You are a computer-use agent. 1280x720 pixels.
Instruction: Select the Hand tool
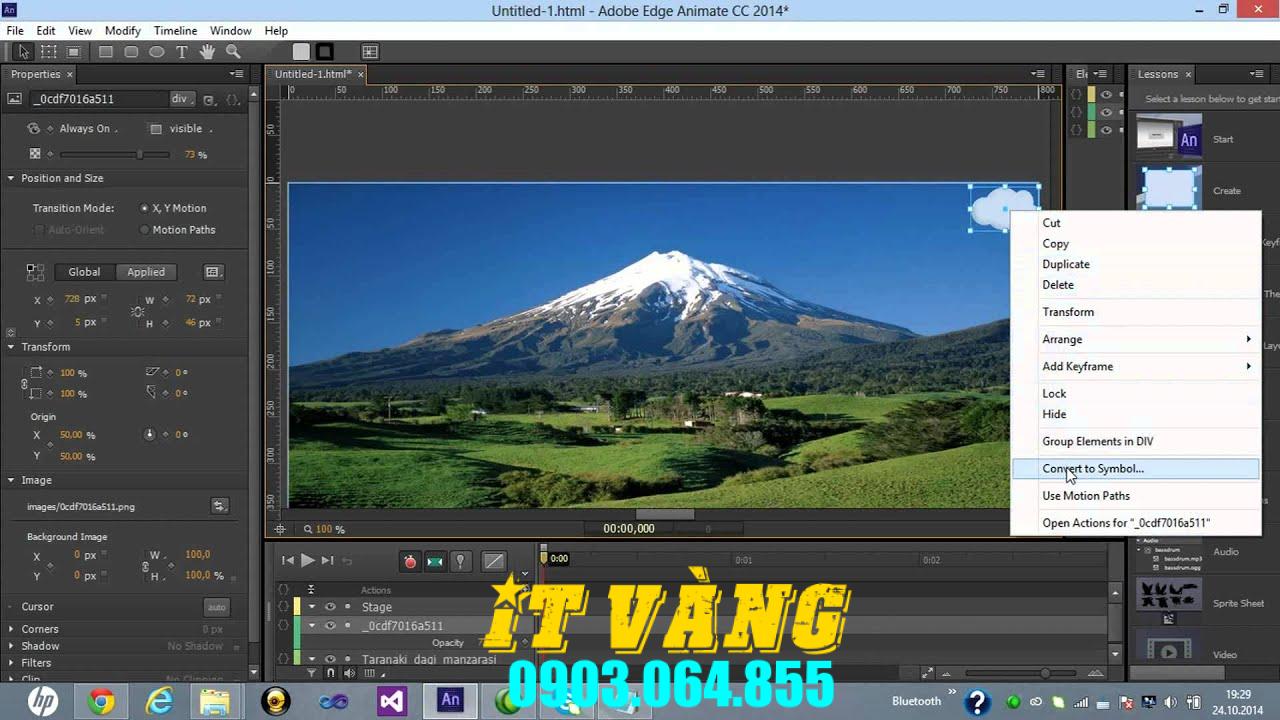click(x=206, y=51)
